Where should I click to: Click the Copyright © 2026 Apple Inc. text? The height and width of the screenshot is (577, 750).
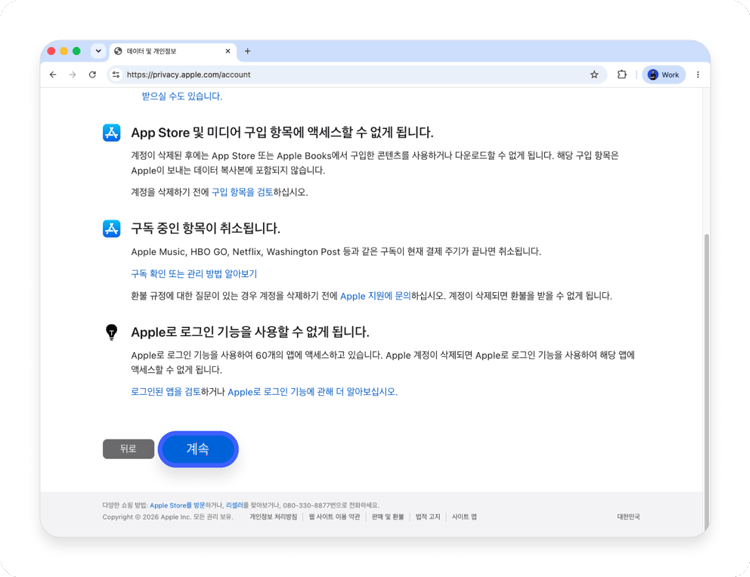pos(167,517)
